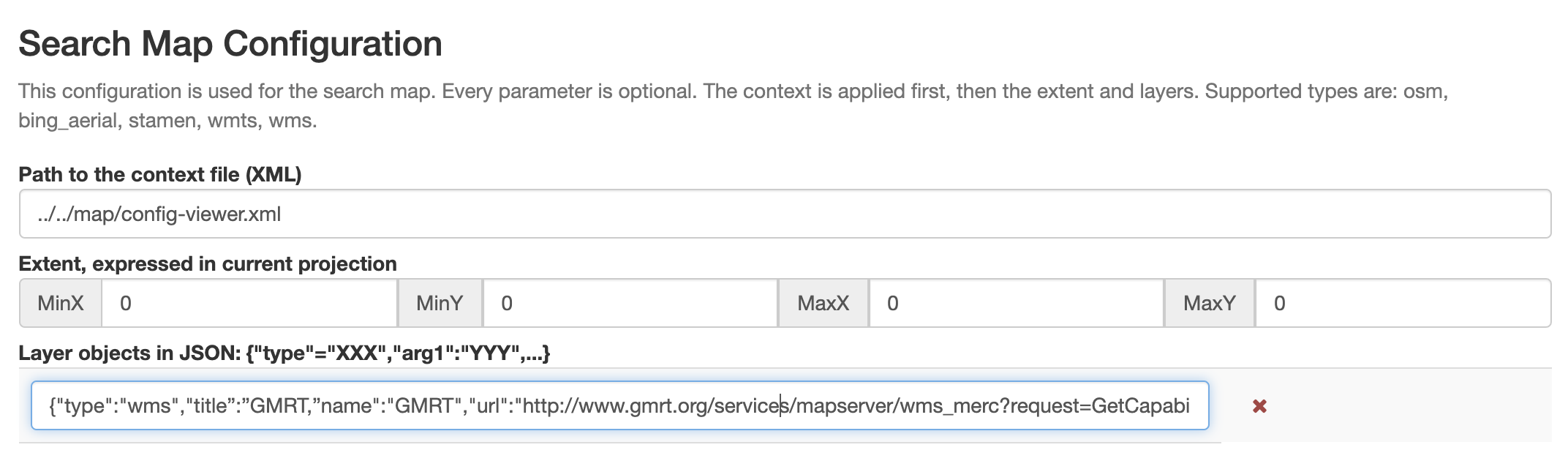Click the MaxX addon label
Screen dimensions: 1568x461
click(823, 303)
